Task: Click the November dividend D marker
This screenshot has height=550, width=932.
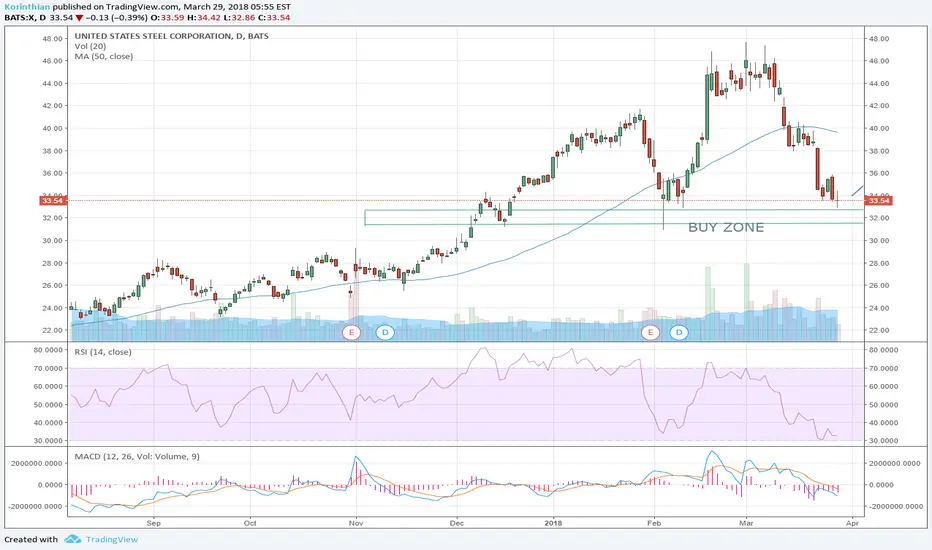Action: pyautogui.click(x=385, y=332)
